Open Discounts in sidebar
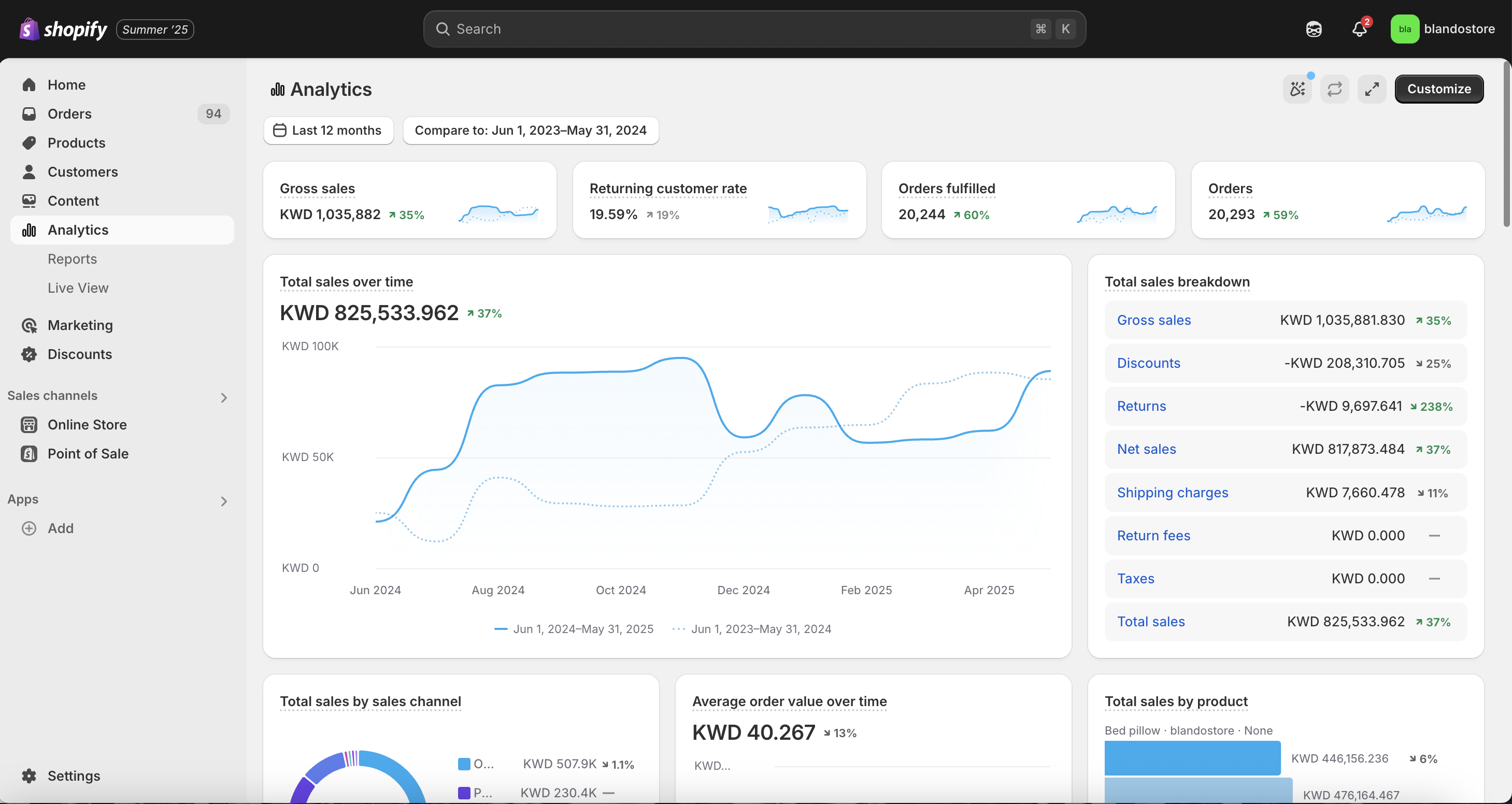 (122, 354)
